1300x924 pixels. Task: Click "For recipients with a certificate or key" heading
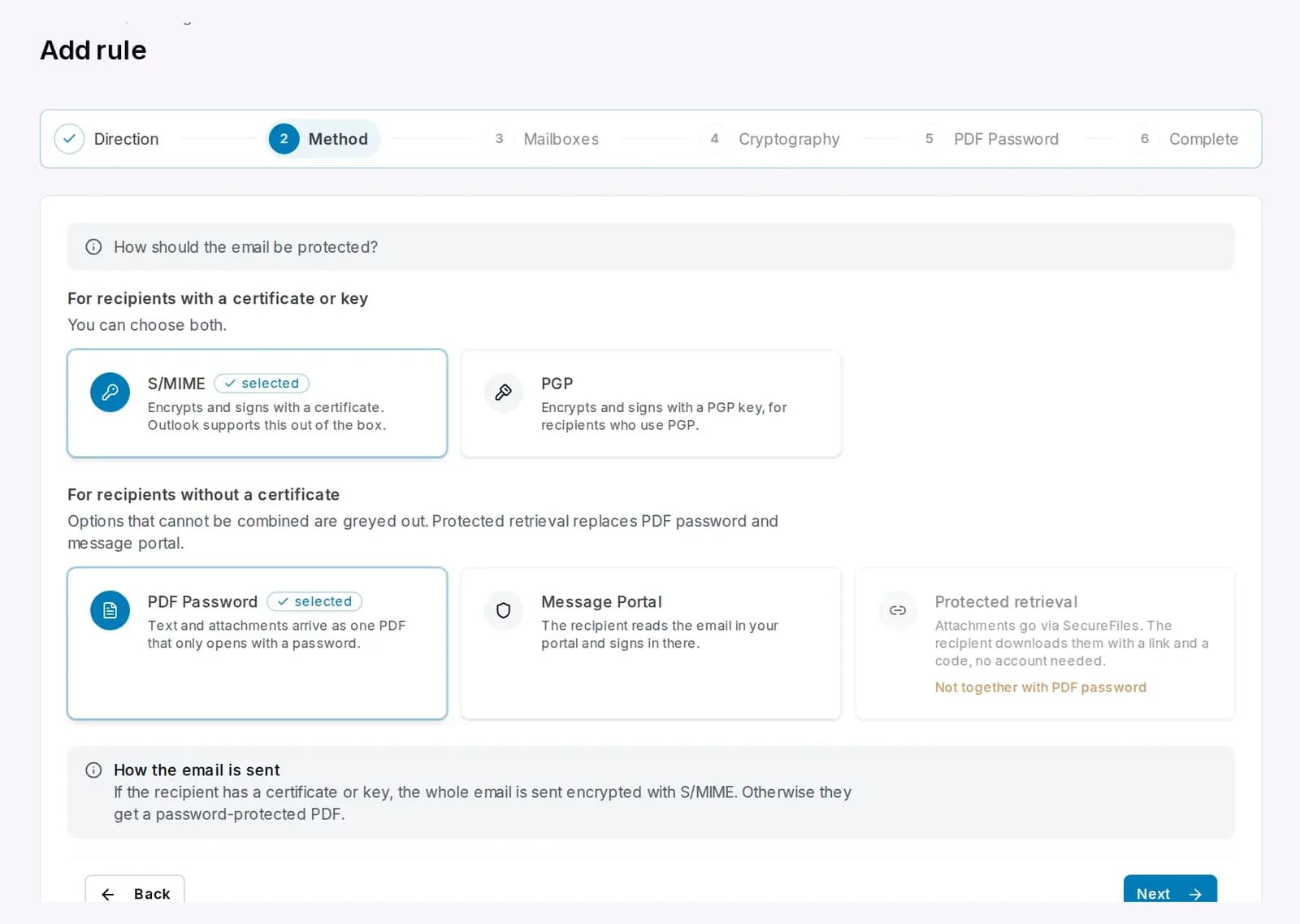[218, 298]
